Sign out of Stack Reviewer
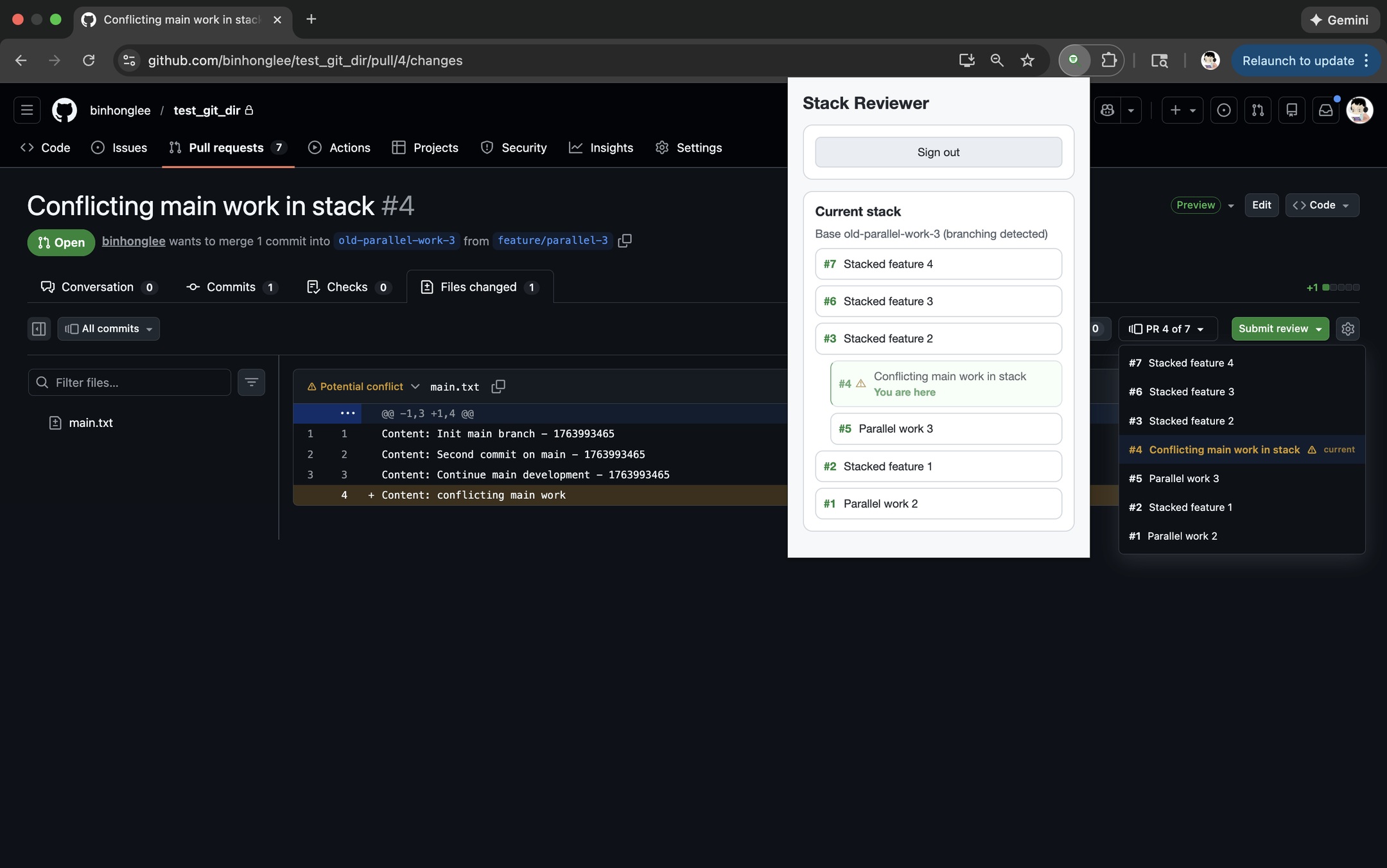The width and height of the screenshot is (1387, 868). point(938,152)
